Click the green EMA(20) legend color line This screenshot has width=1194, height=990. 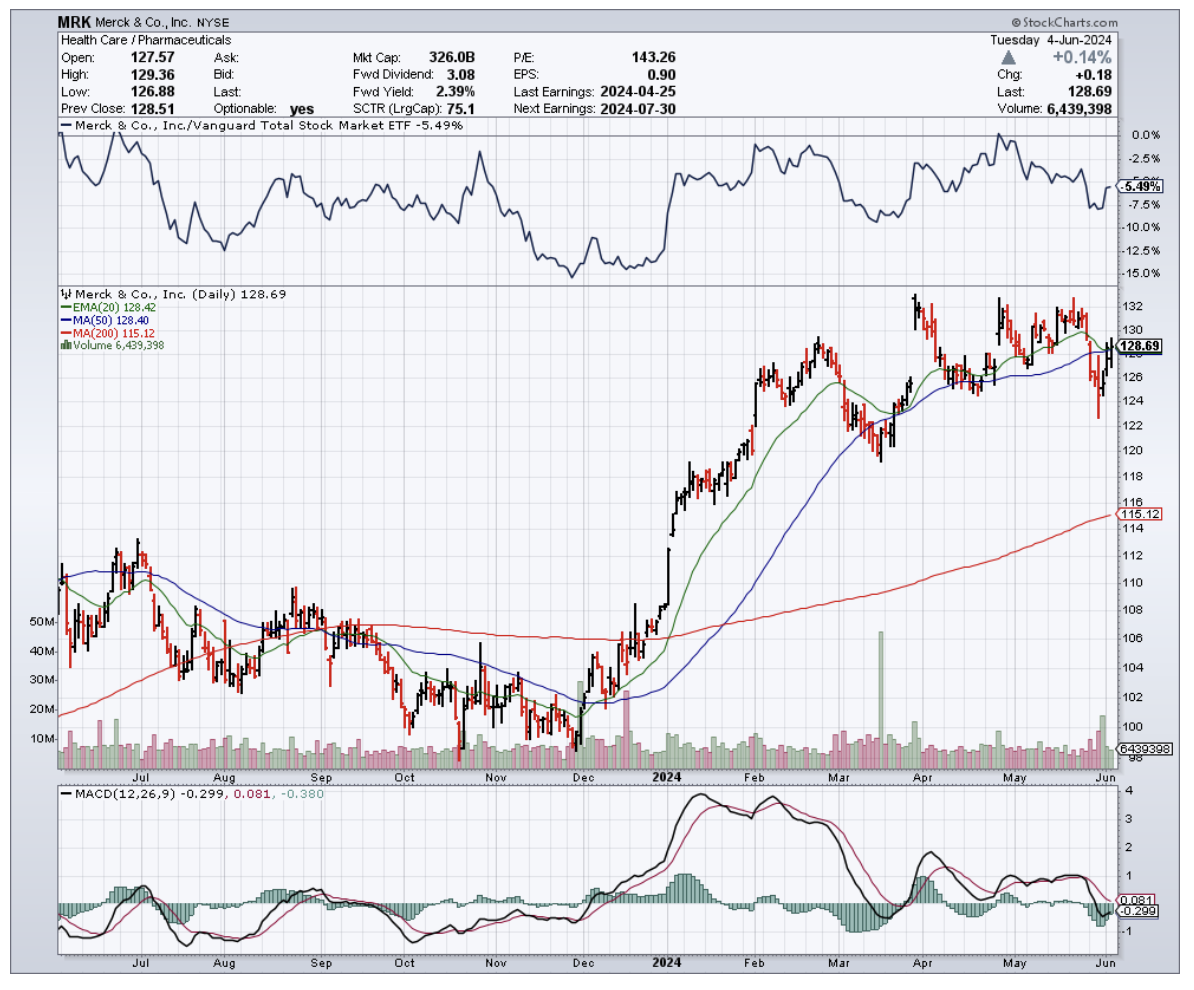tap(65, 308)
